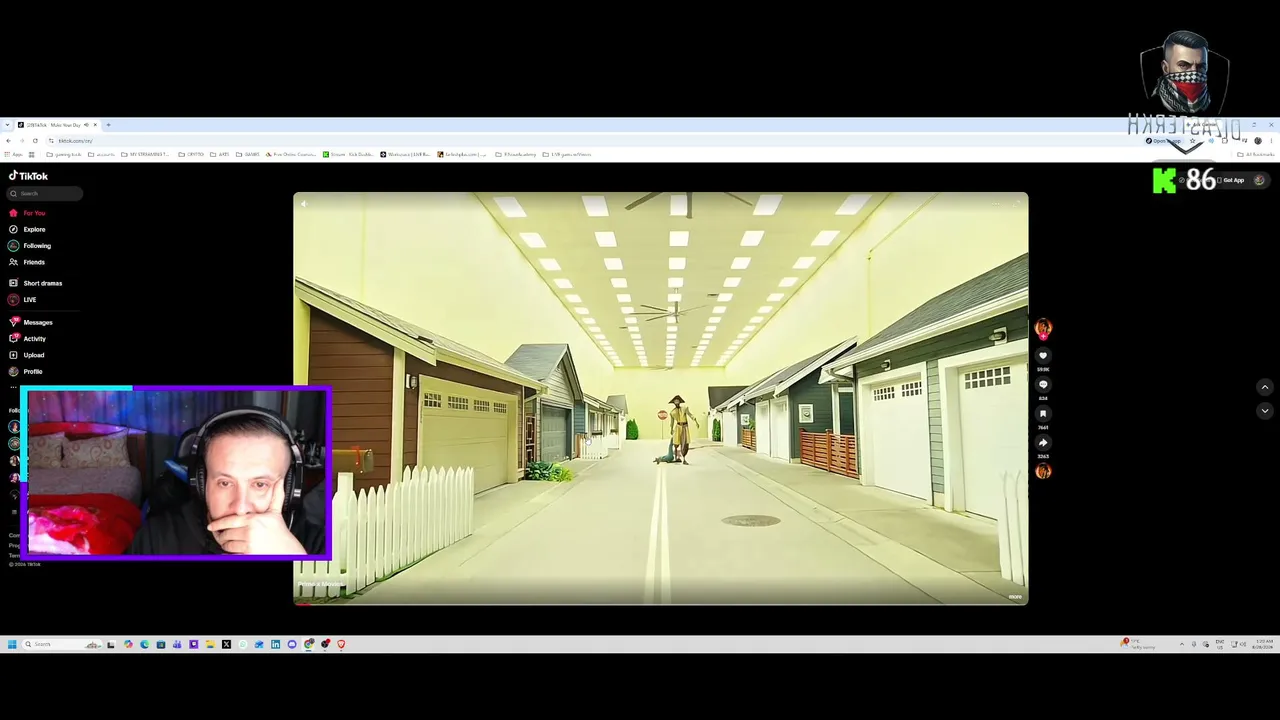The width and height of the screenshot is (1280, 720).
Task: Go to the next video
Action: pyautogui.click(x=1264, y=411)
